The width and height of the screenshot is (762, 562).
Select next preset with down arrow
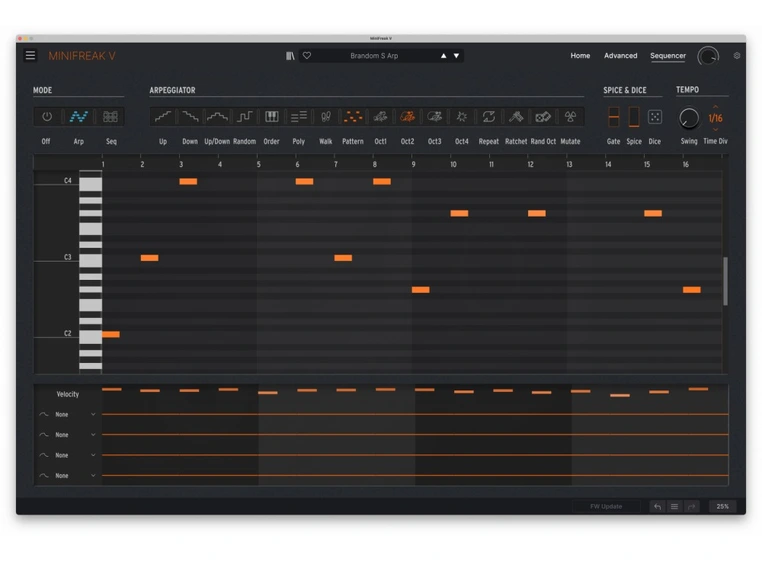click(456, 56)
